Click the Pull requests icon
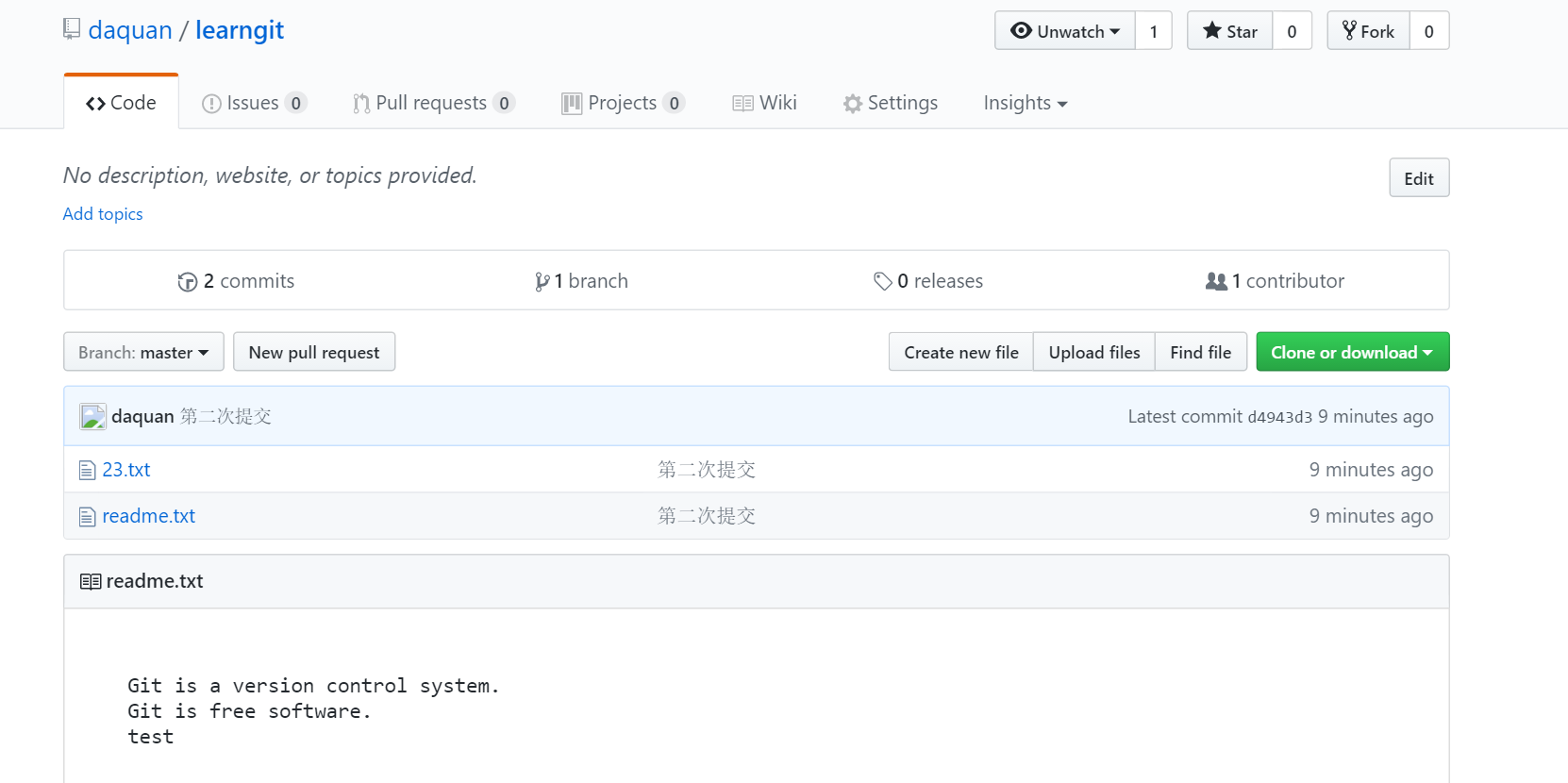The width and height of the screenshot is (1568, 783). point(361,104)
